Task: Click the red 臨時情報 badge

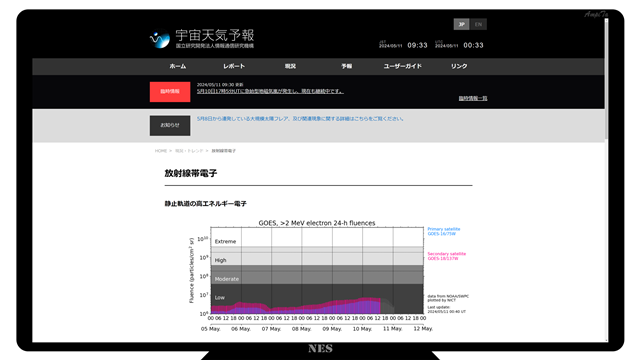Action: (x=170, y=92)
